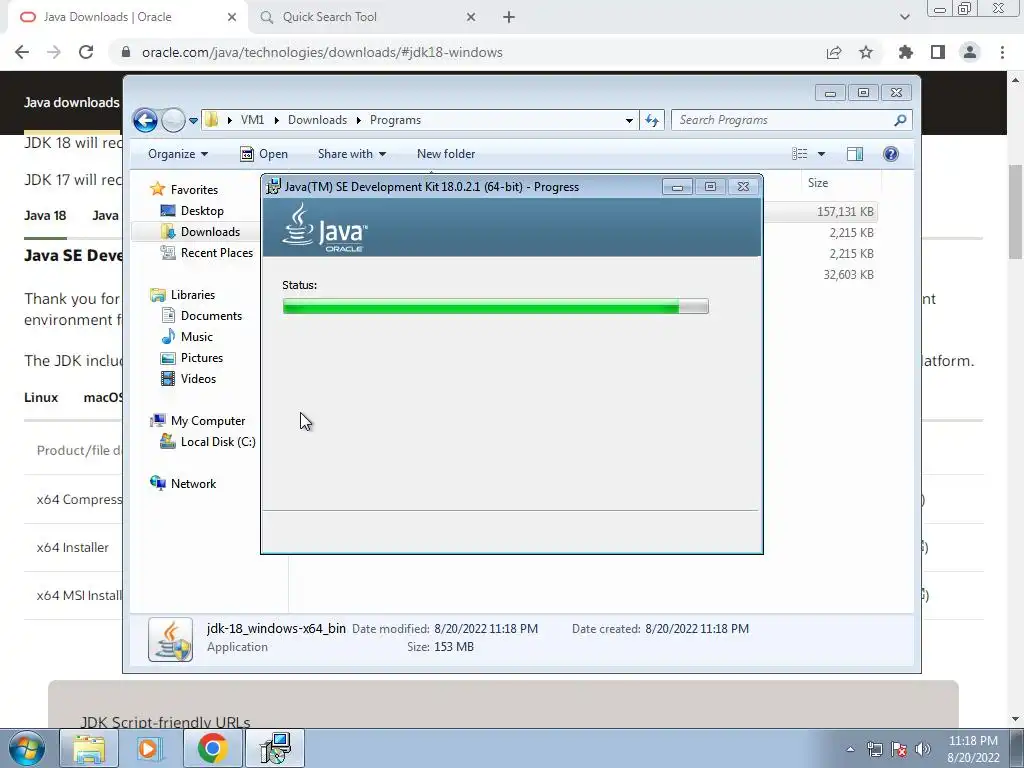Click the change view icon
The height and width of the screenshot is (768, 1024).
coord(799,154)
